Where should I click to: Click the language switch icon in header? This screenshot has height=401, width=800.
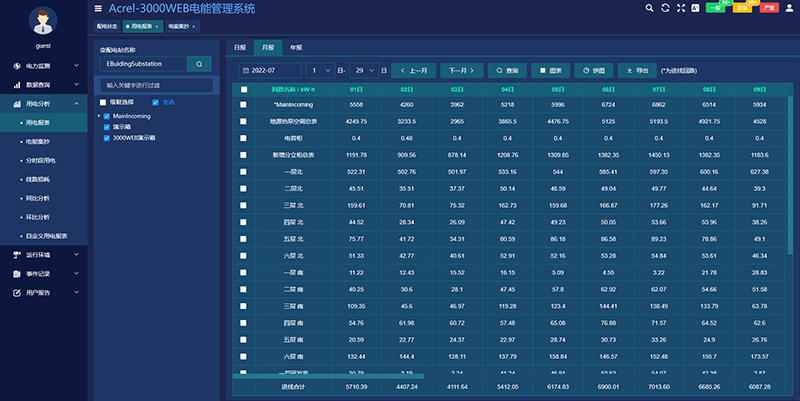695,8
